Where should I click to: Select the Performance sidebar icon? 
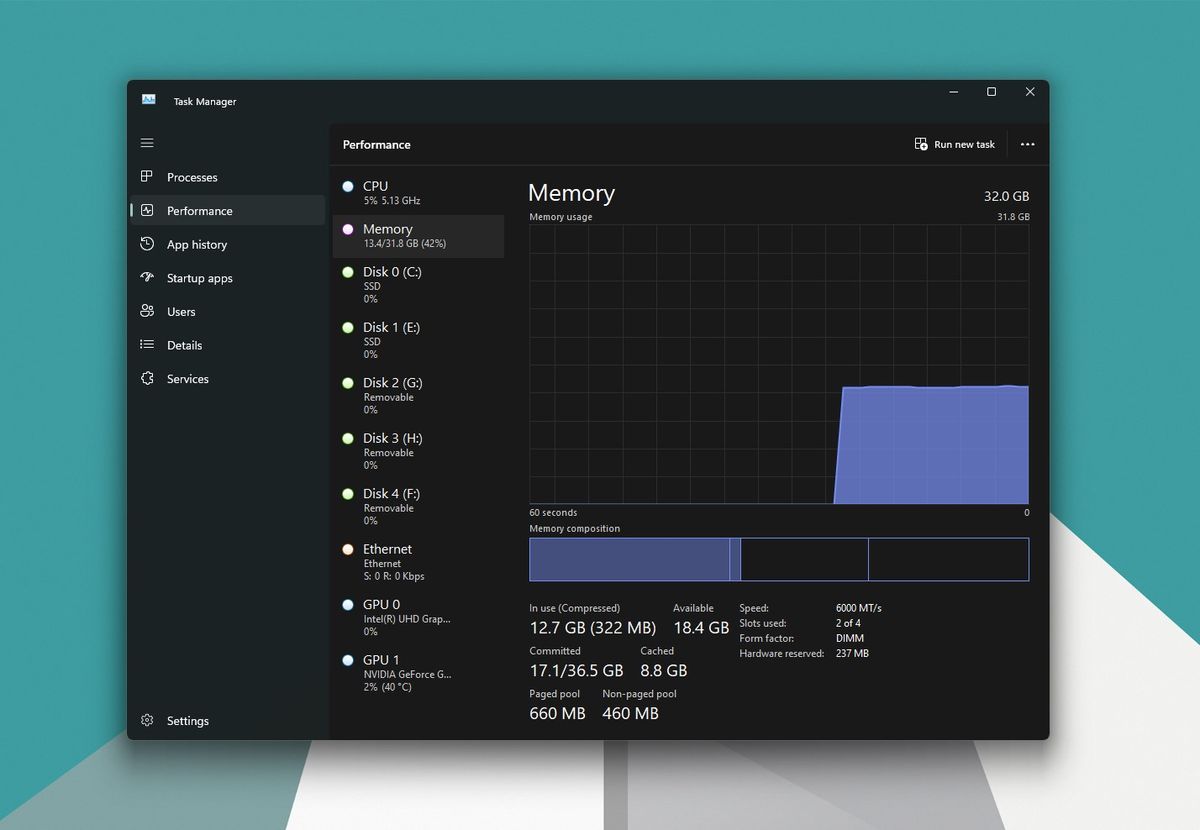click(x=147, y=210)
